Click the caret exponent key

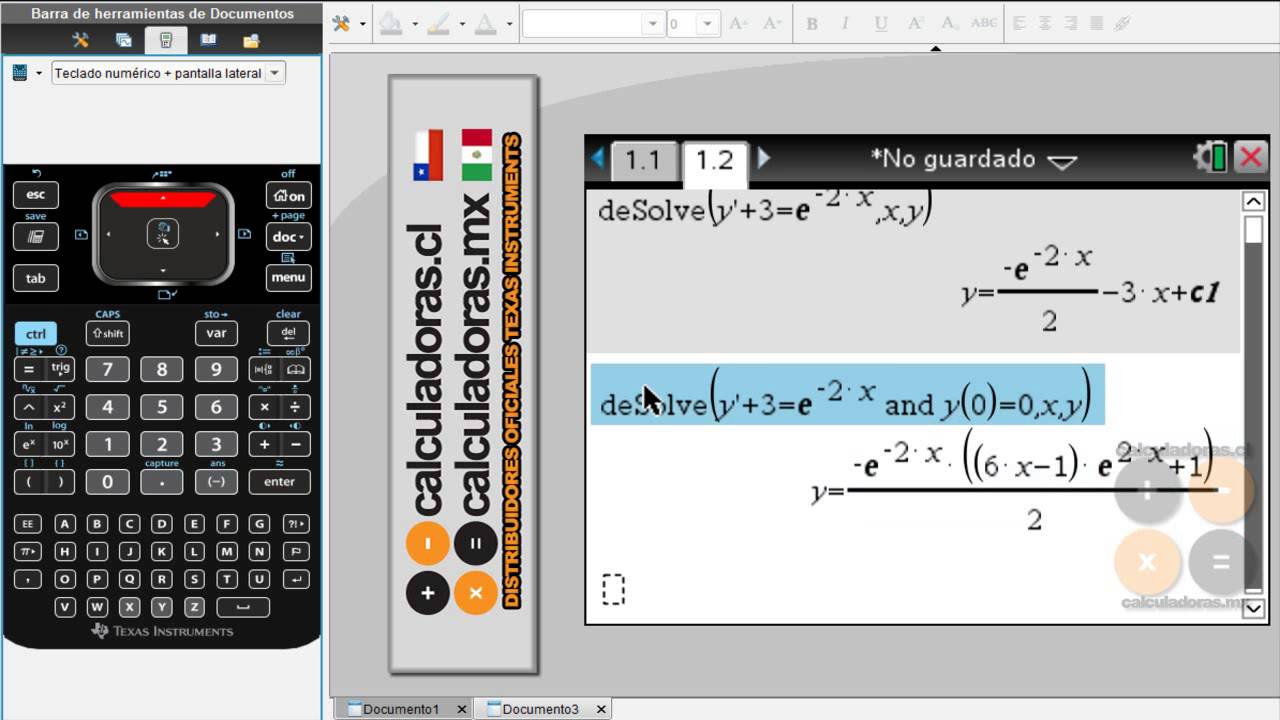coord(29,407)
